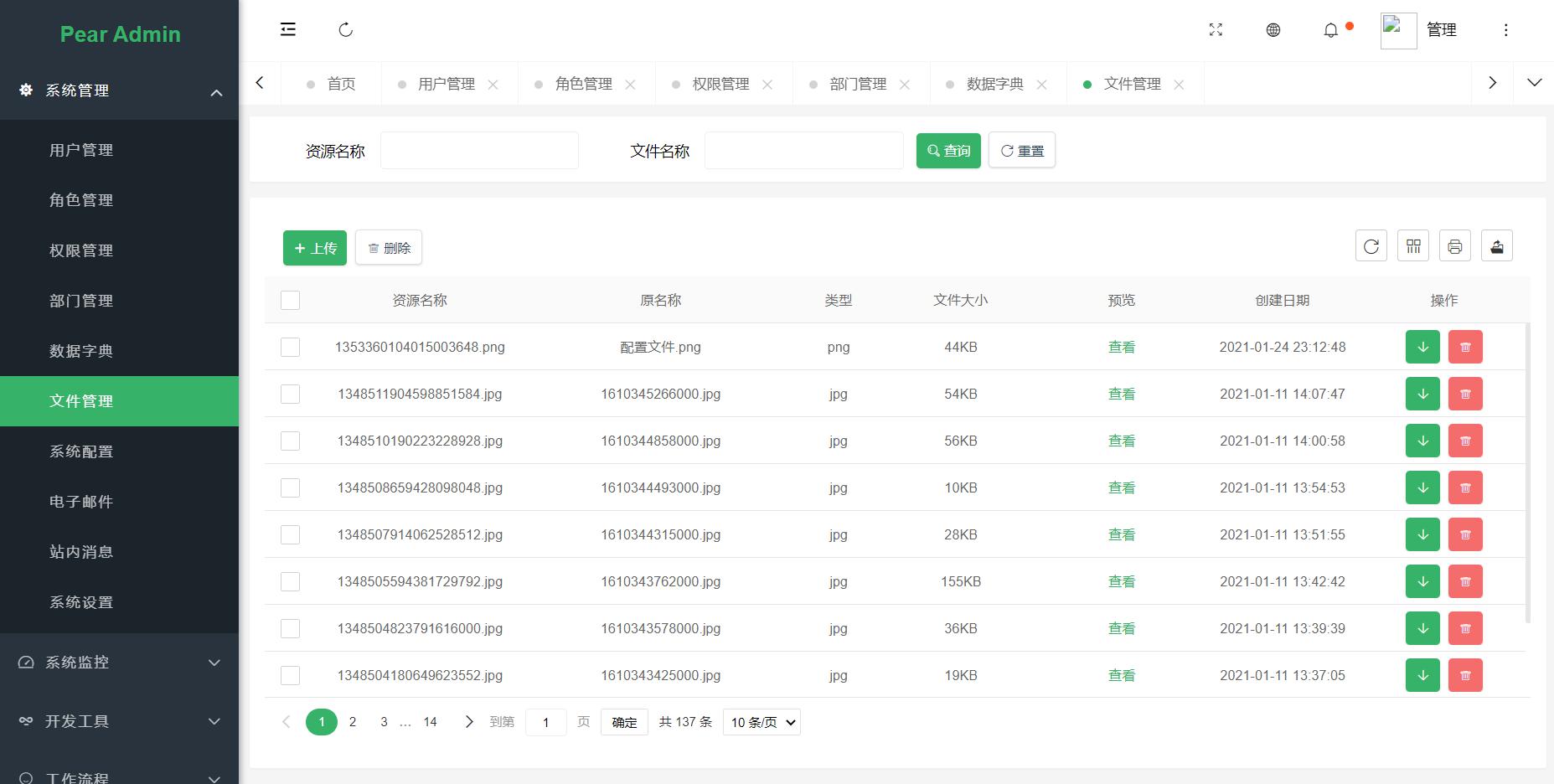Download file 1610343578000.jpg
Image resolution: width=1554 pixels, height=784 pixels.
tap(1422, 628)
